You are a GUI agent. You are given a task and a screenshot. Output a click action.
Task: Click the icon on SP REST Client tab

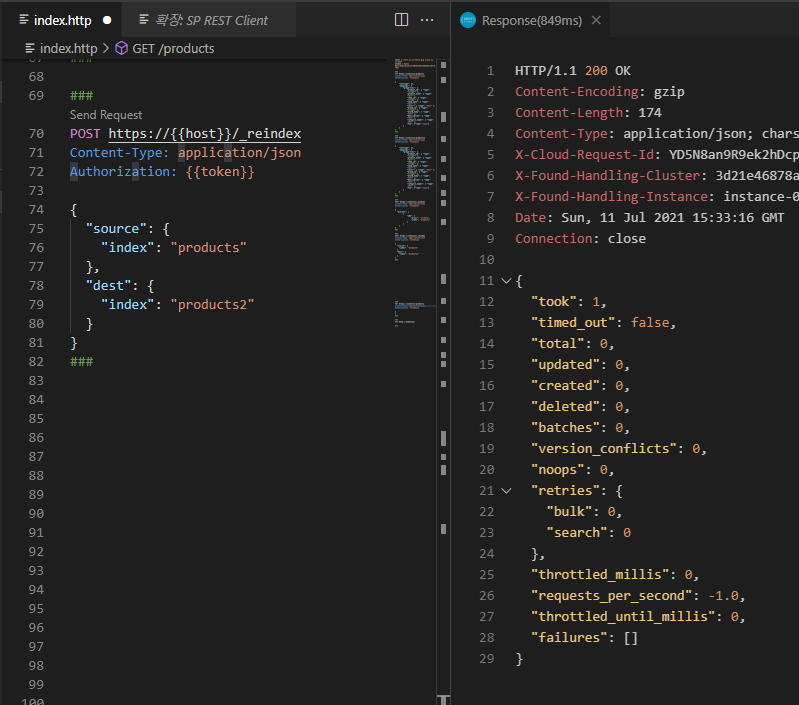[145, 20]
